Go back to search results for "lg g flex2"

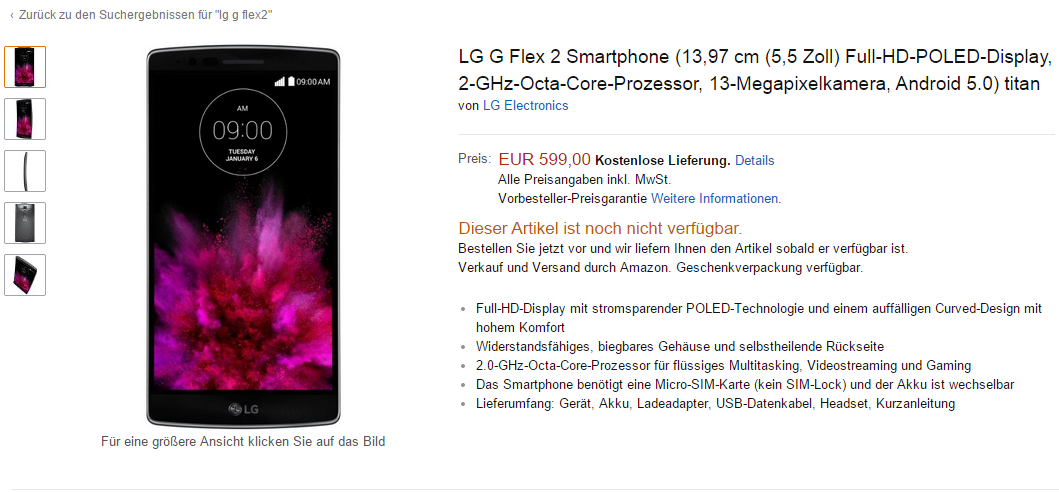click(x=145, y=14)
